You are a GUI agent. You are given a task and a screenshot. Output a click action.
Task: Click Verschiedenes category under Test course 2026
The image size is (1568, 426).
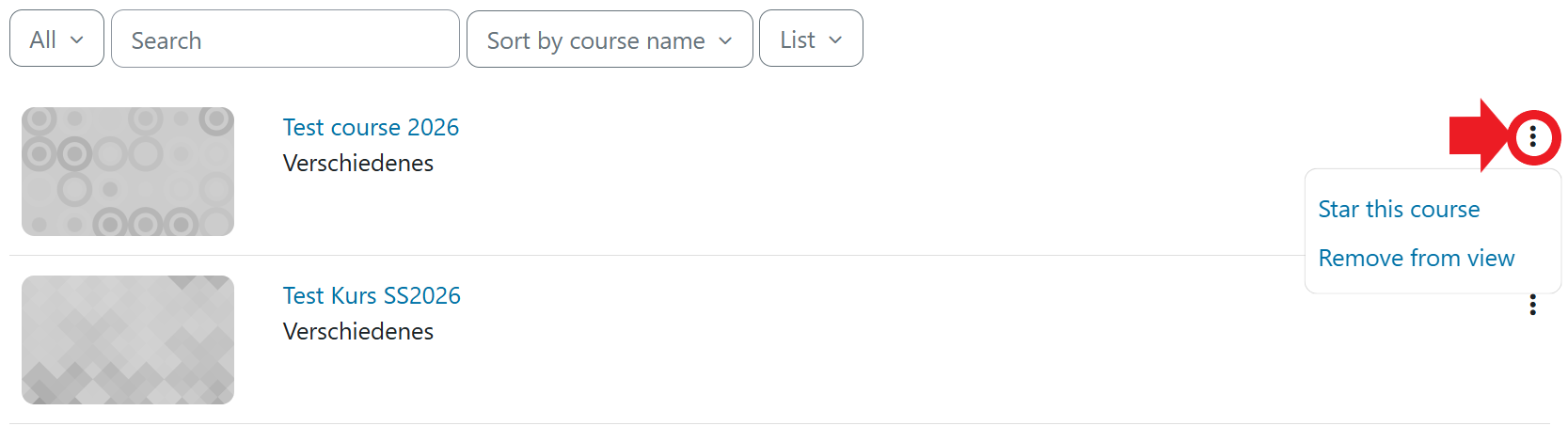pos(358,163)
